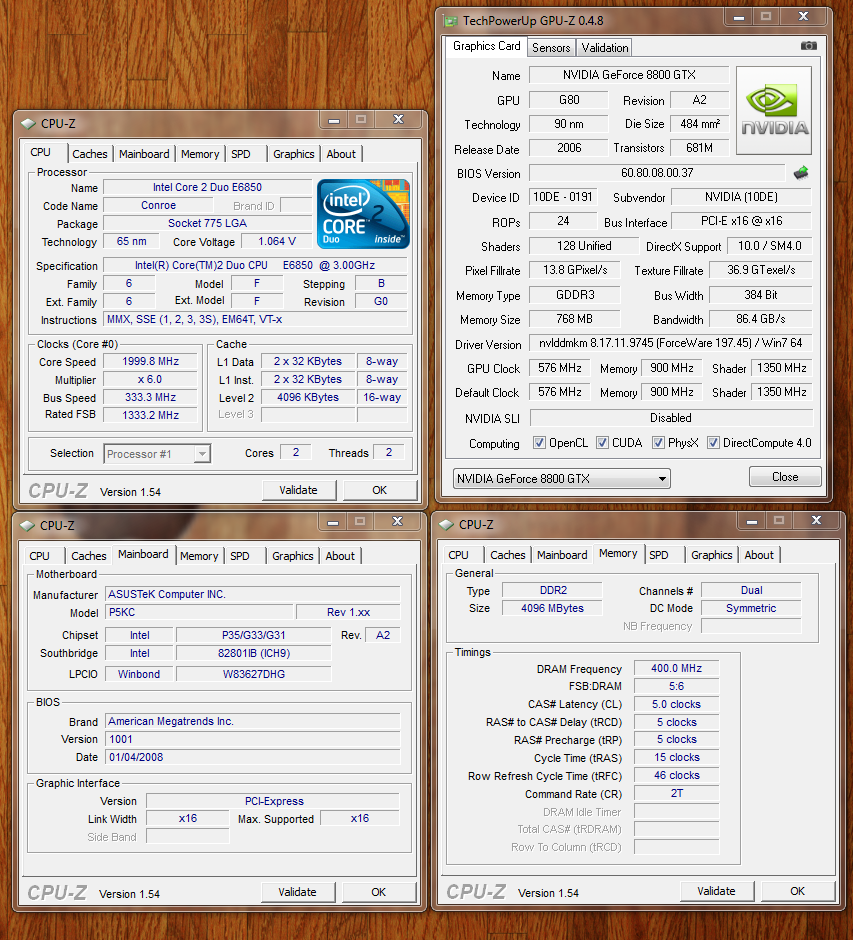Click Validate in the Memory CPU-Z window
This screenshot has height=940, width=853.
(x=716, y=891)
